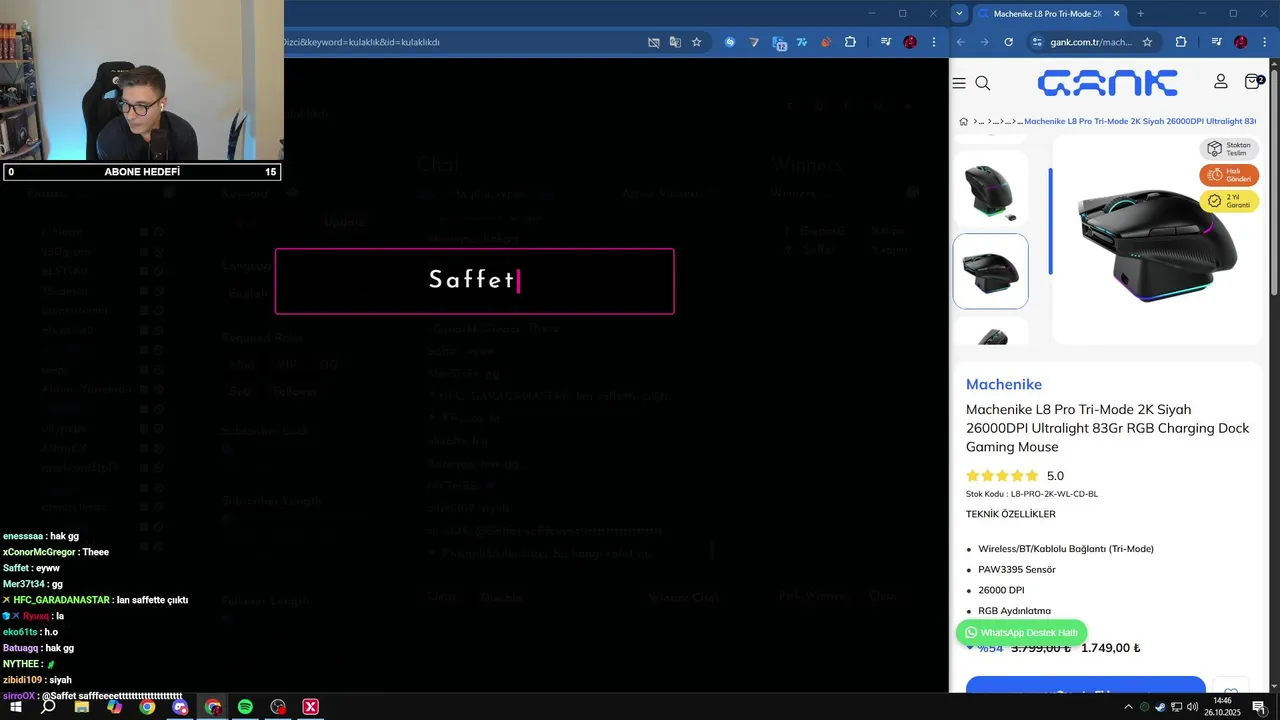Open profile avatar in Gank browser window

click(1241, 42)
